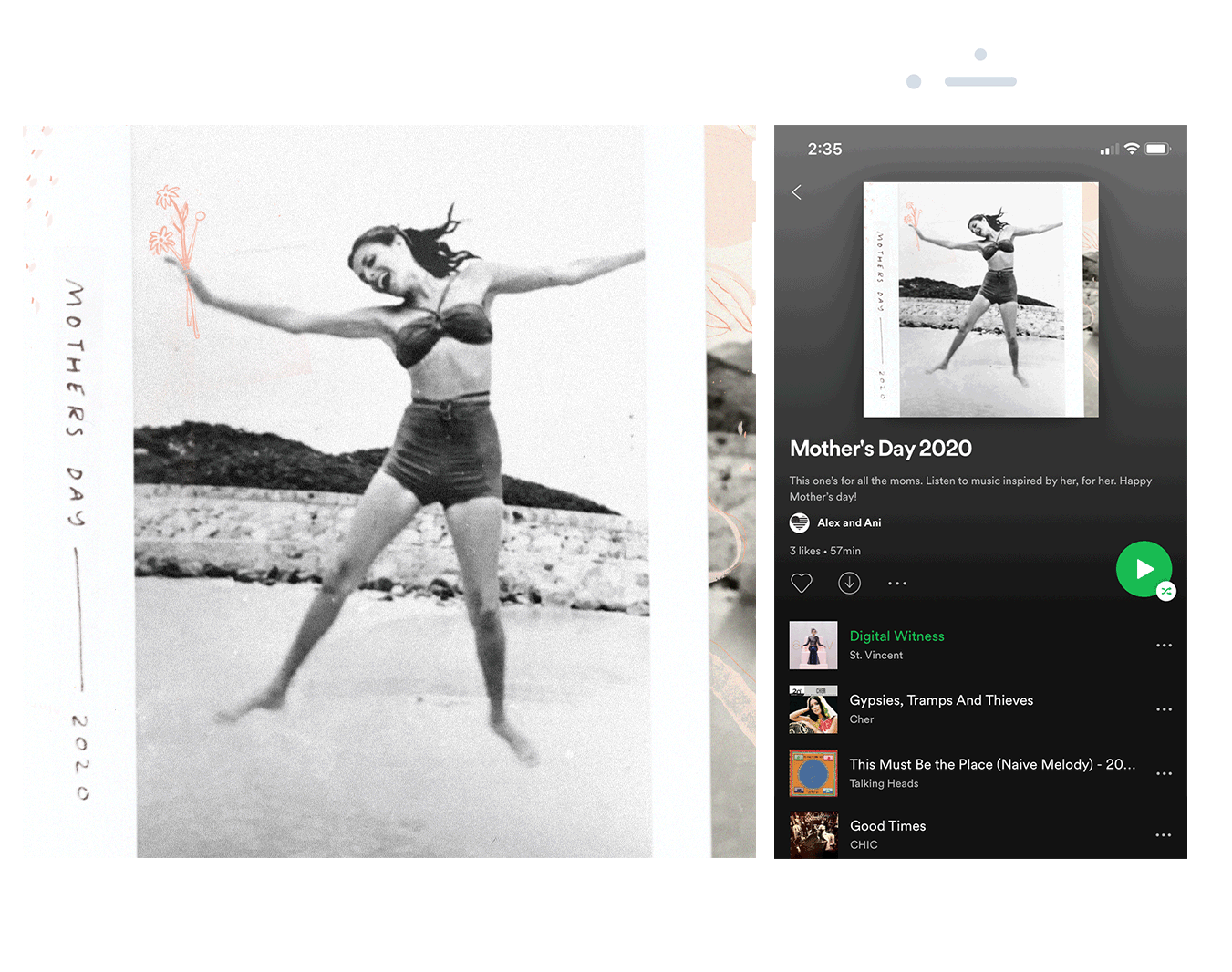
Task: Open the track menu for Talking Heads song
Action: 1164,772
